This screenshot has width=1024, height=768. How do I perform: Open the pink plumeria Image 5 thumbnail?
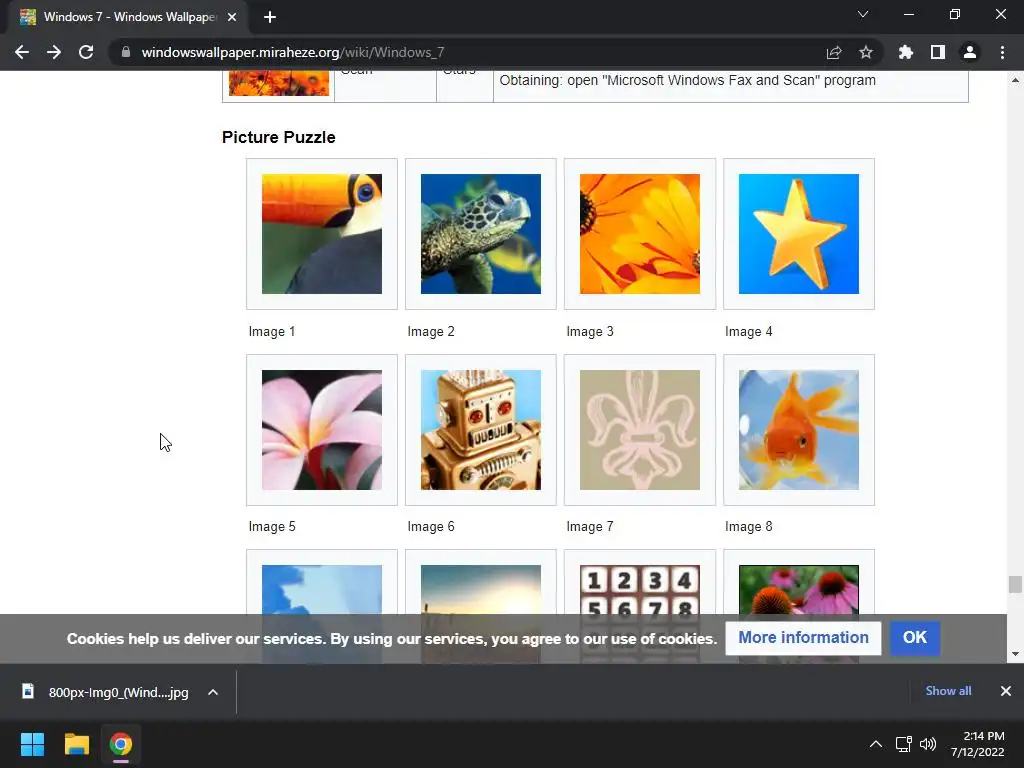point(322,430)
